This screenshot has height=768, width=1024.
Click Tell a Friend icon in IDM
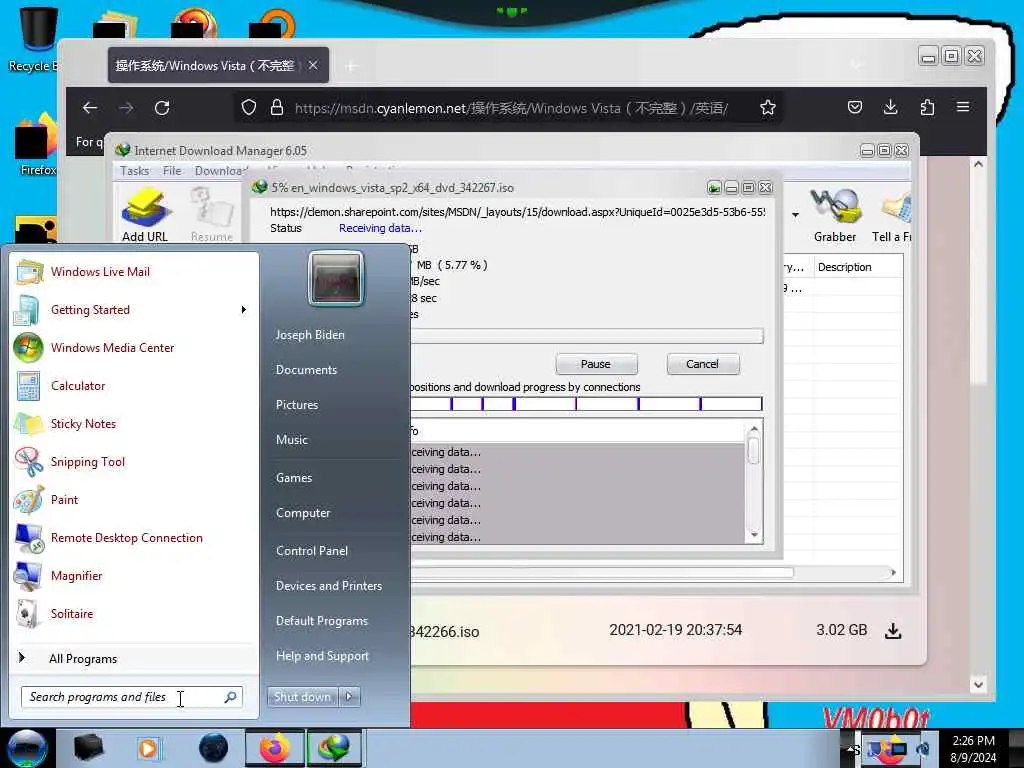(x=891, y=215)
